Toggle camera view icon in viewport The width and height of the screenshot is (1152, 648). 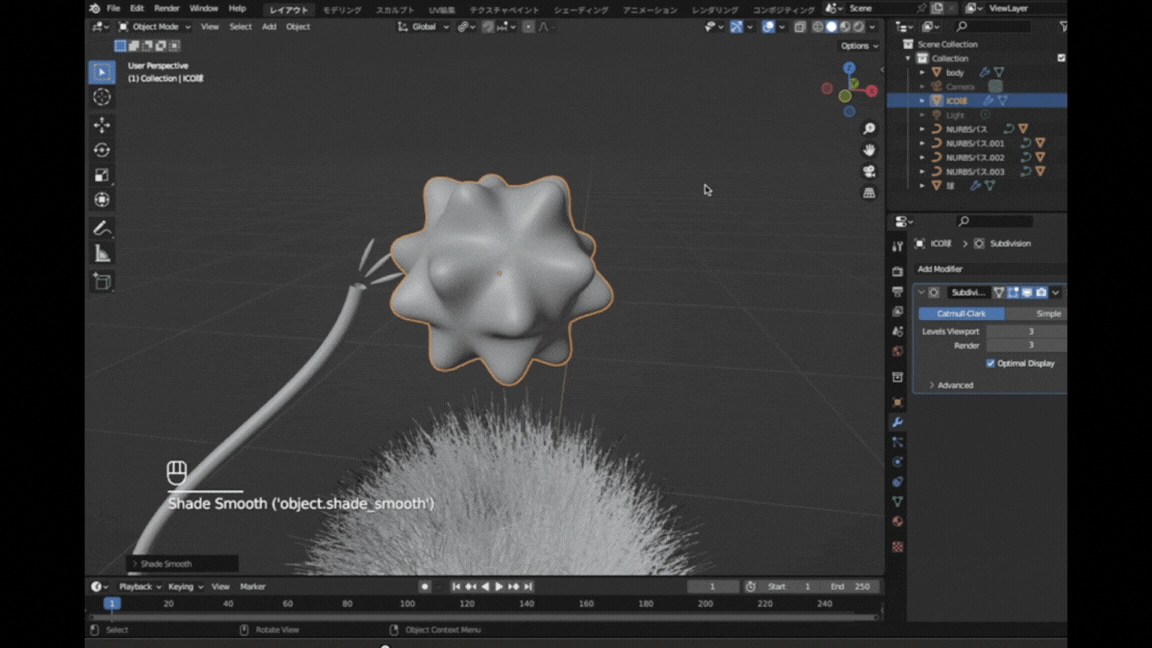[869, 171]
